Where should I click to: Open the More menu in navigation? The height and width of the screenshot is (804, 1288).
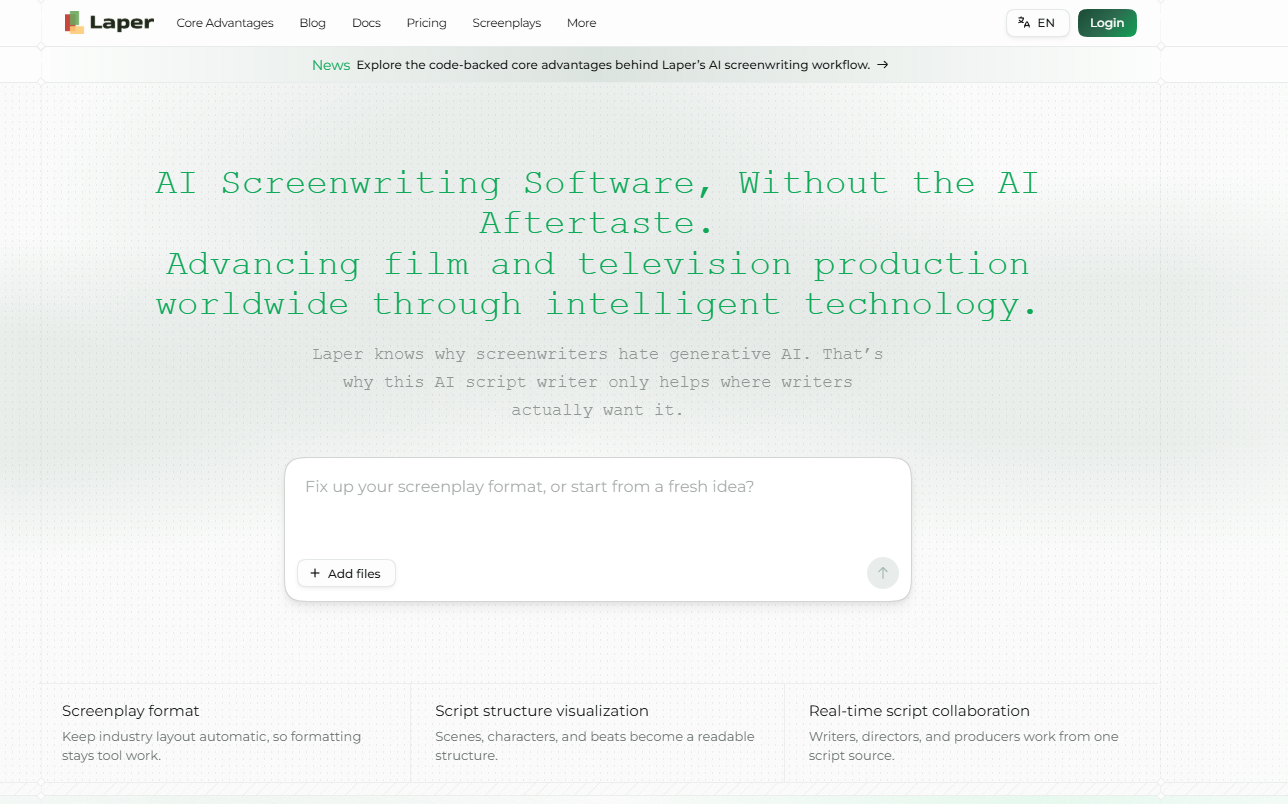581,23
